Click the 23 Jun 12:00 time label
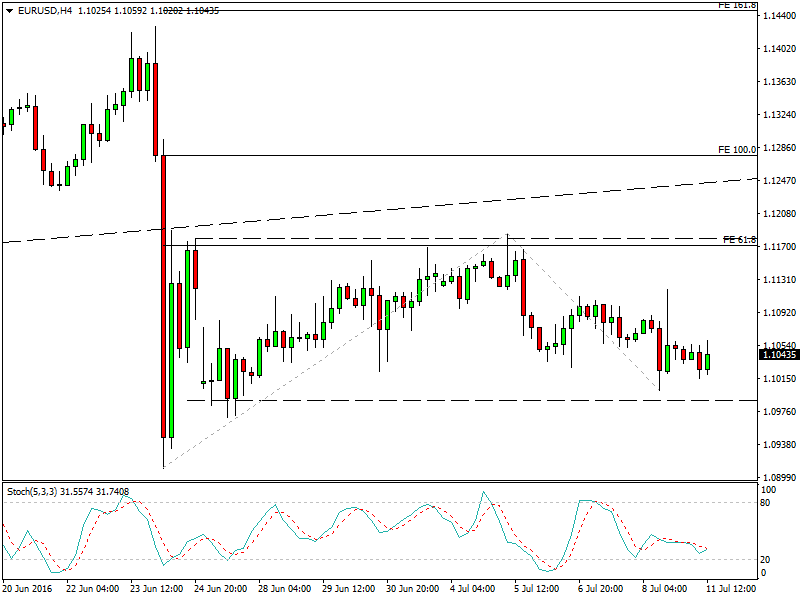The width and height of the screenshot is (800, 600). click(157, 588)
